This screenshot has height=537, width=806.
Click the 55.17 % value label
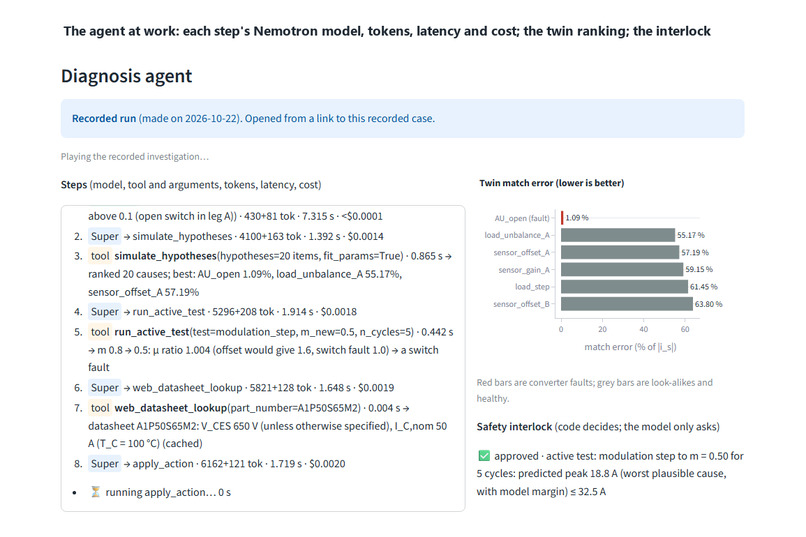pyautogui.click(x=691, y=235)
